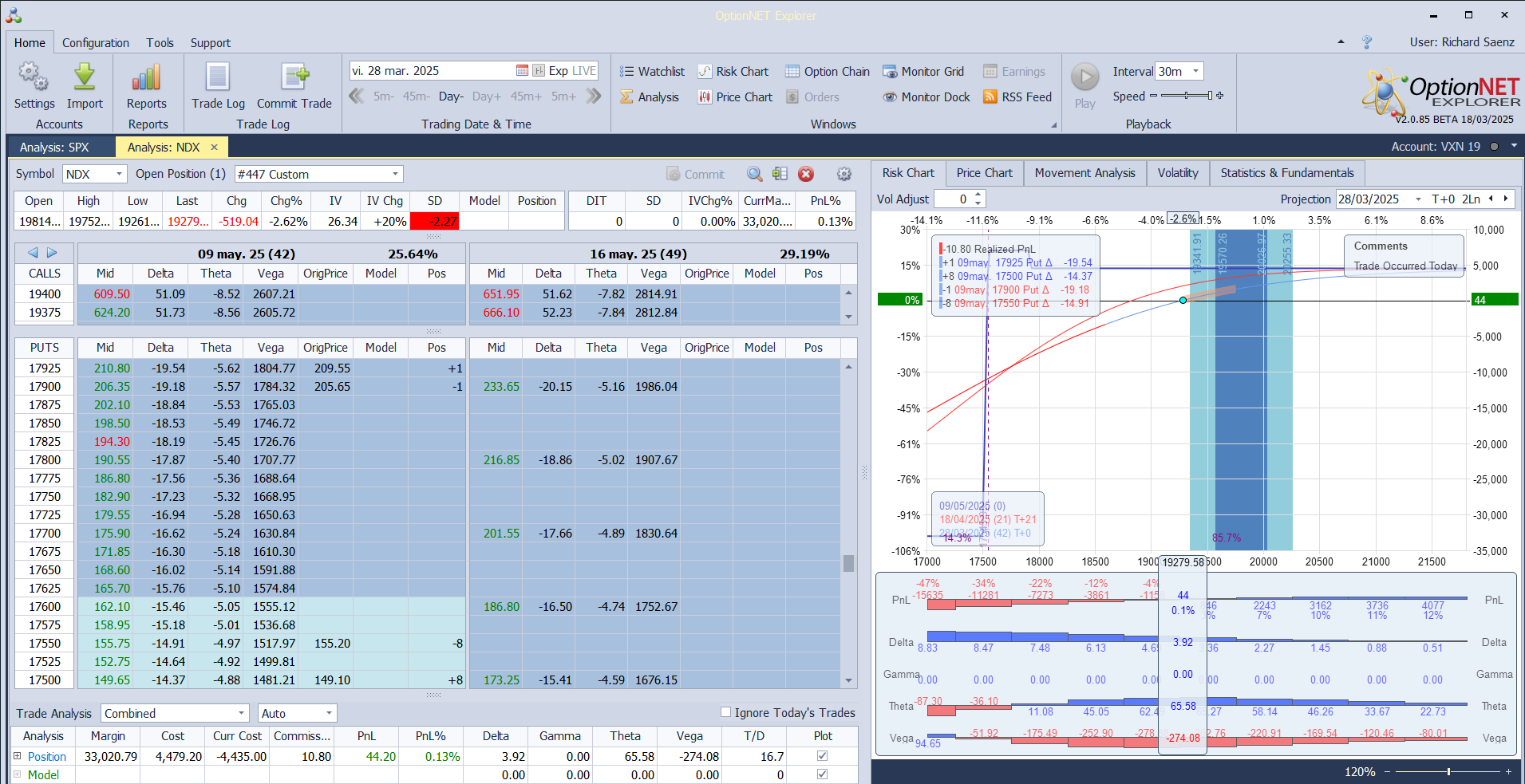Toggle Plot checkbox in Model row
The image size is (1525, 784).
pos(823,774)
